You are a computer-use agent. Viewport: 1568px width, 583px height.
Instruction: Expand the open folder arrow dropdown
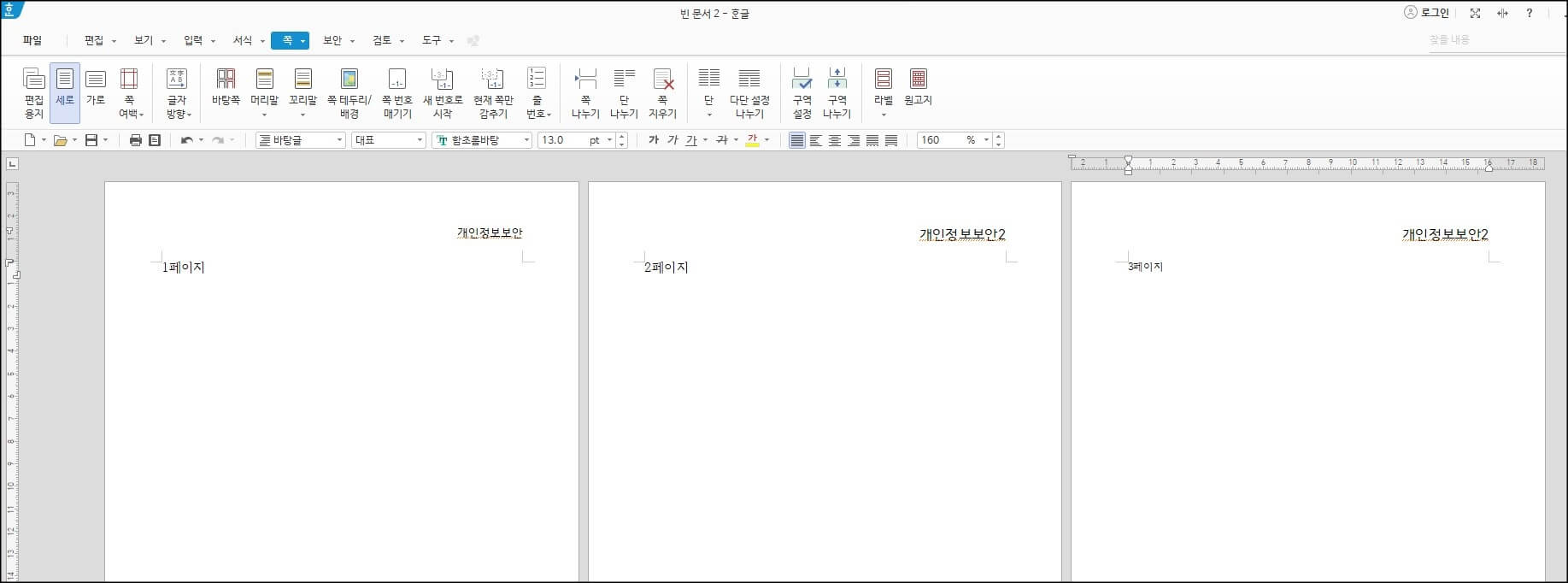point(74,140)
